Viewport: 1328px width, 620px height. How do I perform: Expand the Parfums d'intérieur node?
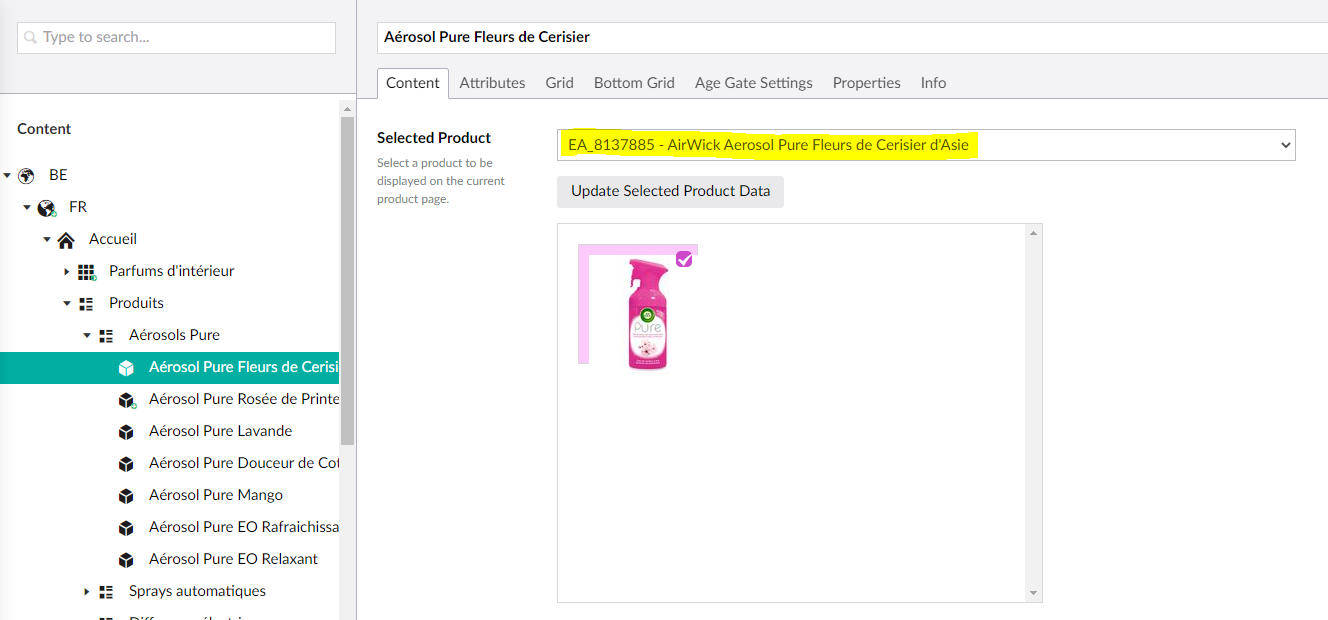pyautogui.click(x=67, y=271)
